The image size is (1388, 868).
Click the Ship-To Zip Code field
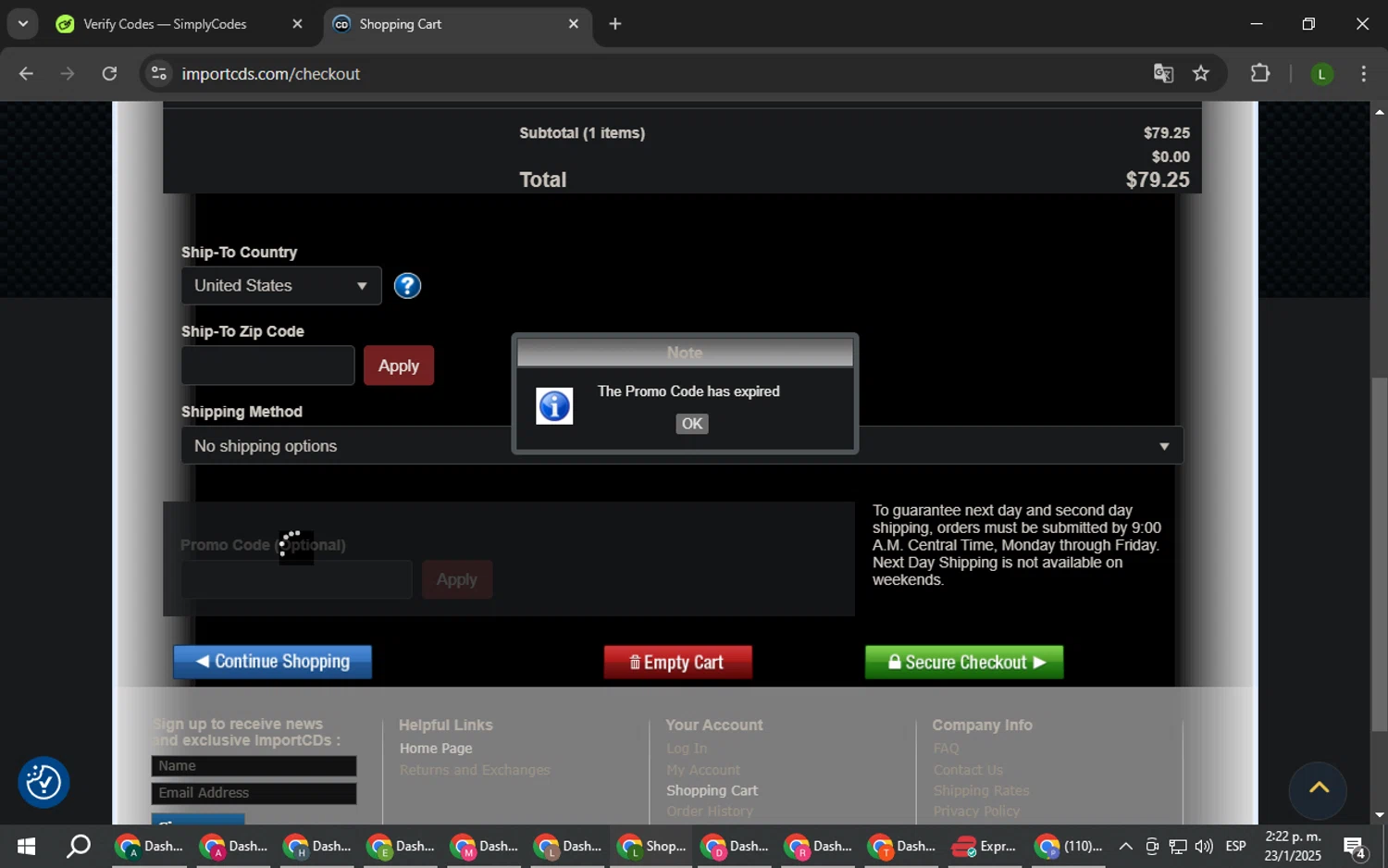pyautogui.click(x=267, y=366)
